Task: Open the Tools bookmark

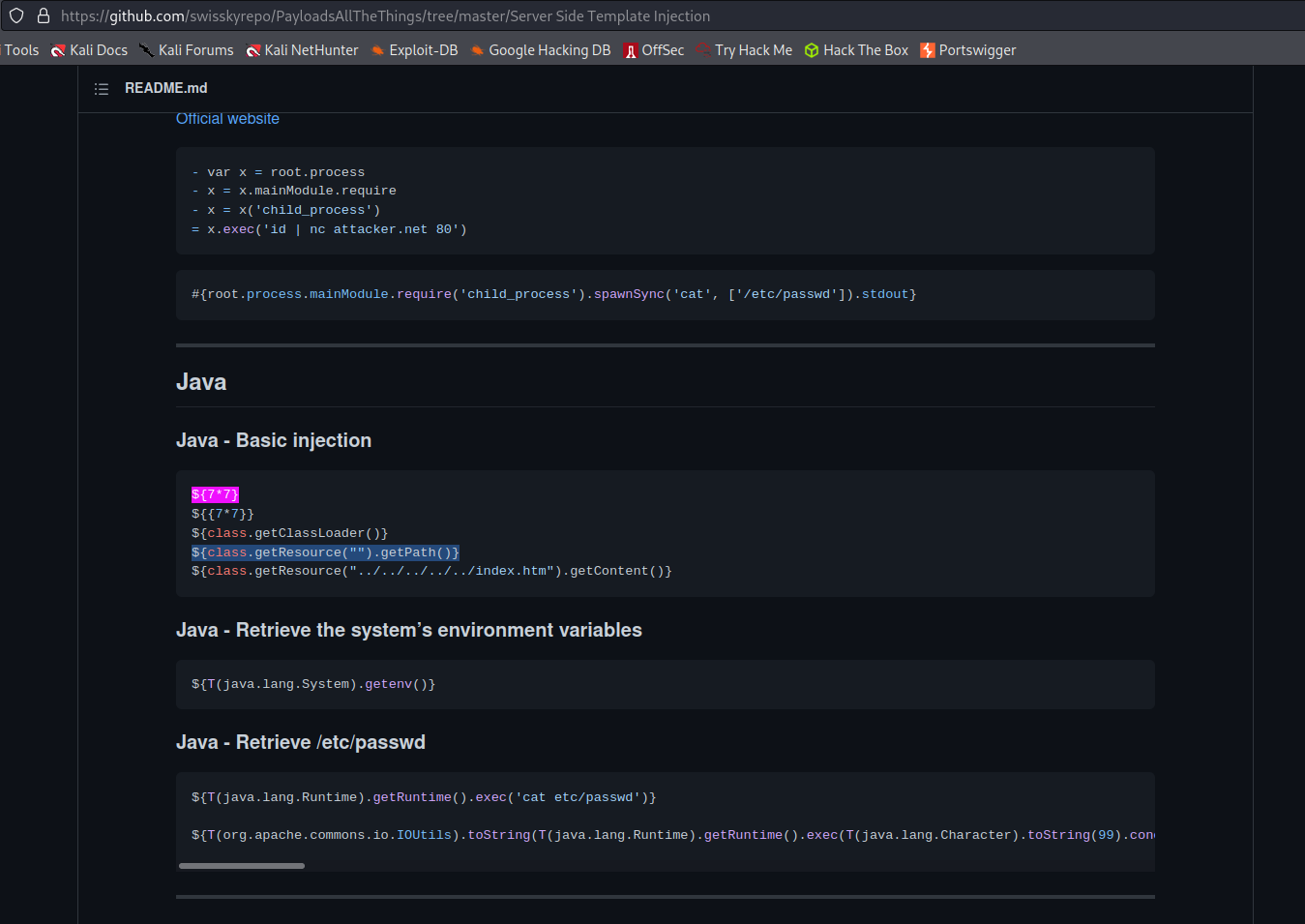Action: pos(20,50)
